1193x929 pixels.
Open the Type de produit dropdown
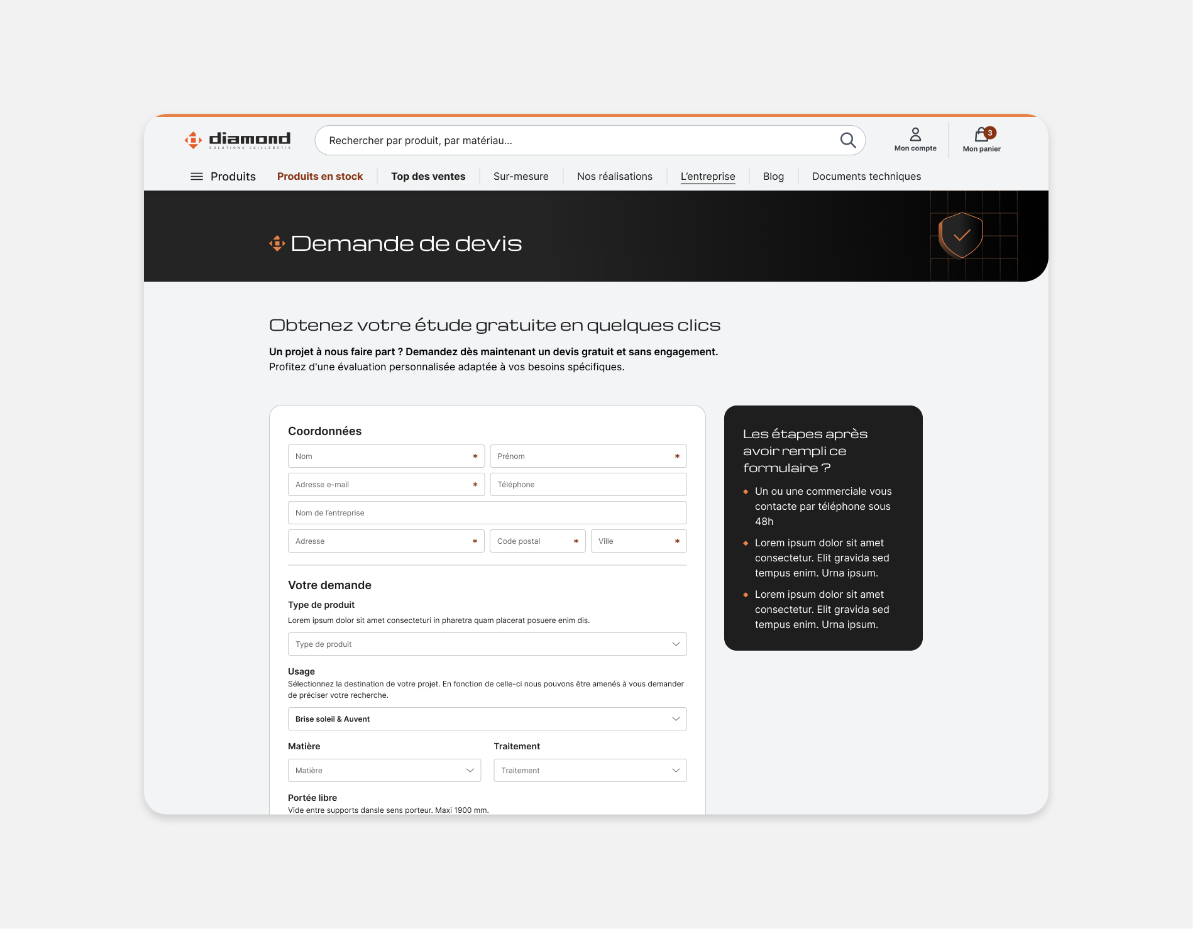click(487, 644)
